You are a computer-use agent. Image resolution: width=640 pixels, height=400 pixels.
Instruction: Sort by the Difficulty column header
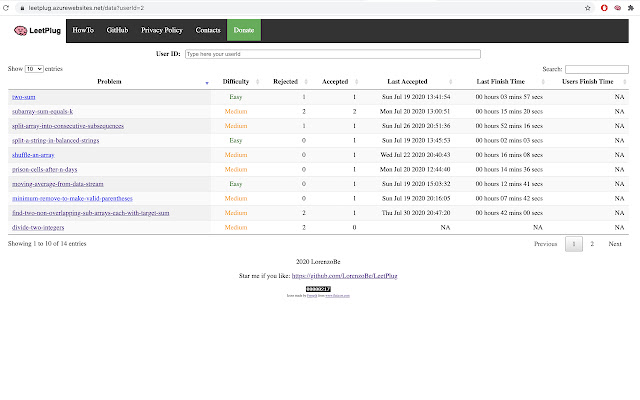point(236,81)
